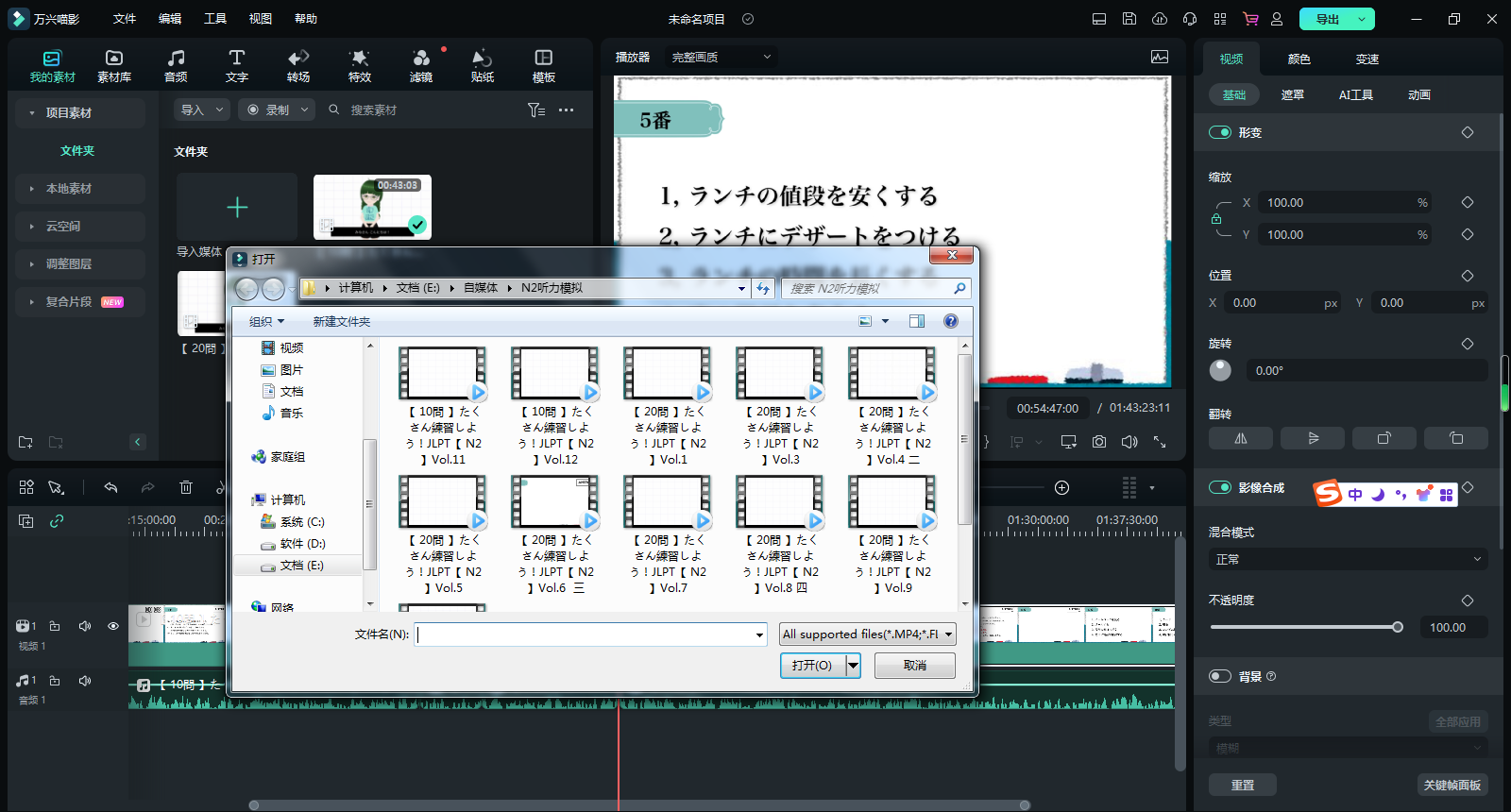
Task: Switch to the 颜色 tab
Action: click(x=1299, y=59)
